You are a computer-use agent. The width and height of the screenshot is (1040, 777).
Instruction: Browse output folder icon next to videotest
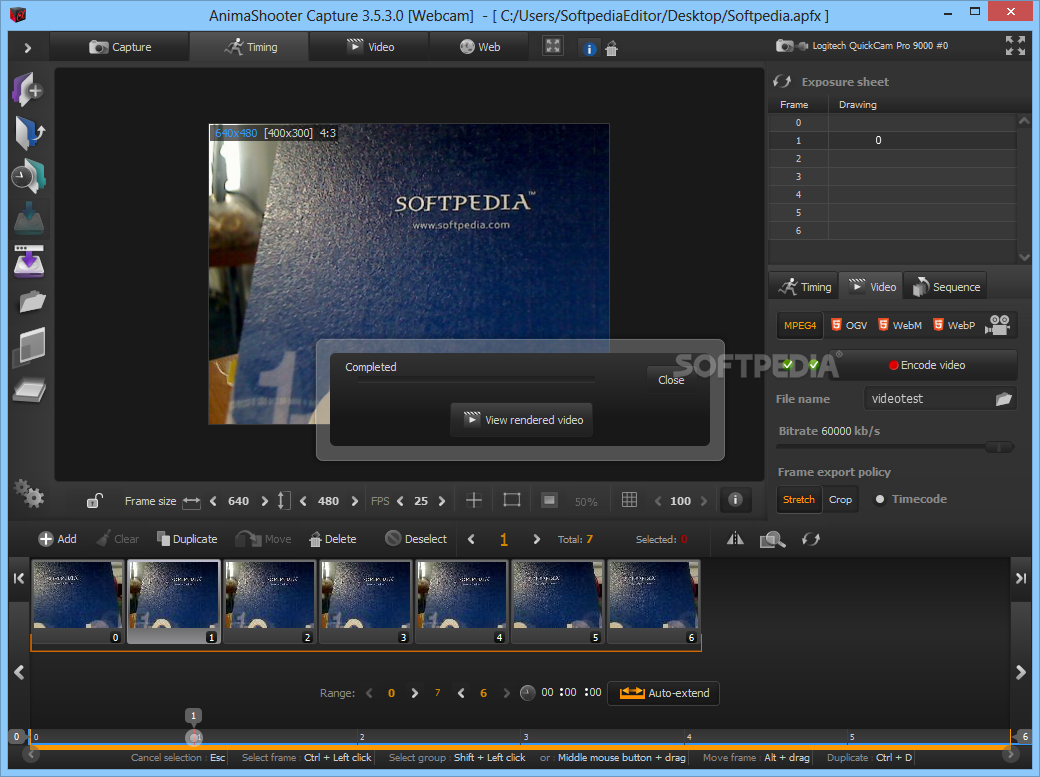click(1004, 399)
